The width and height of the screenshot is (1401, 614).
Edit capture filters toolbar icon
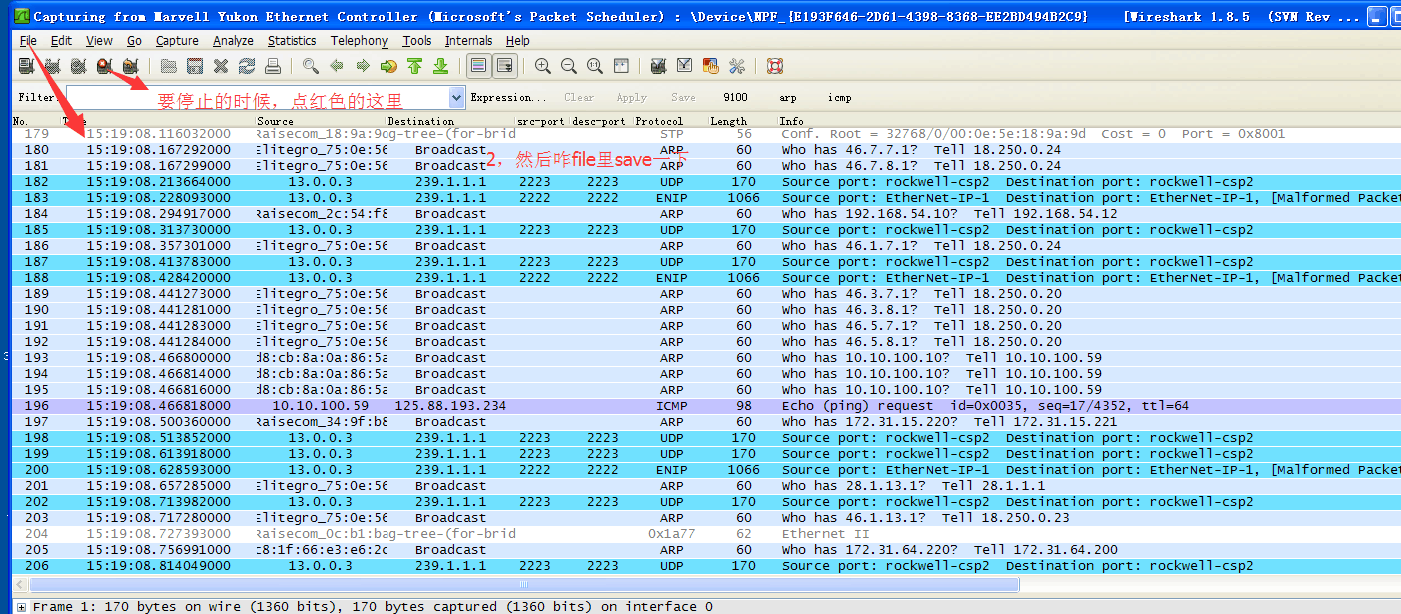tap(659, 66)
